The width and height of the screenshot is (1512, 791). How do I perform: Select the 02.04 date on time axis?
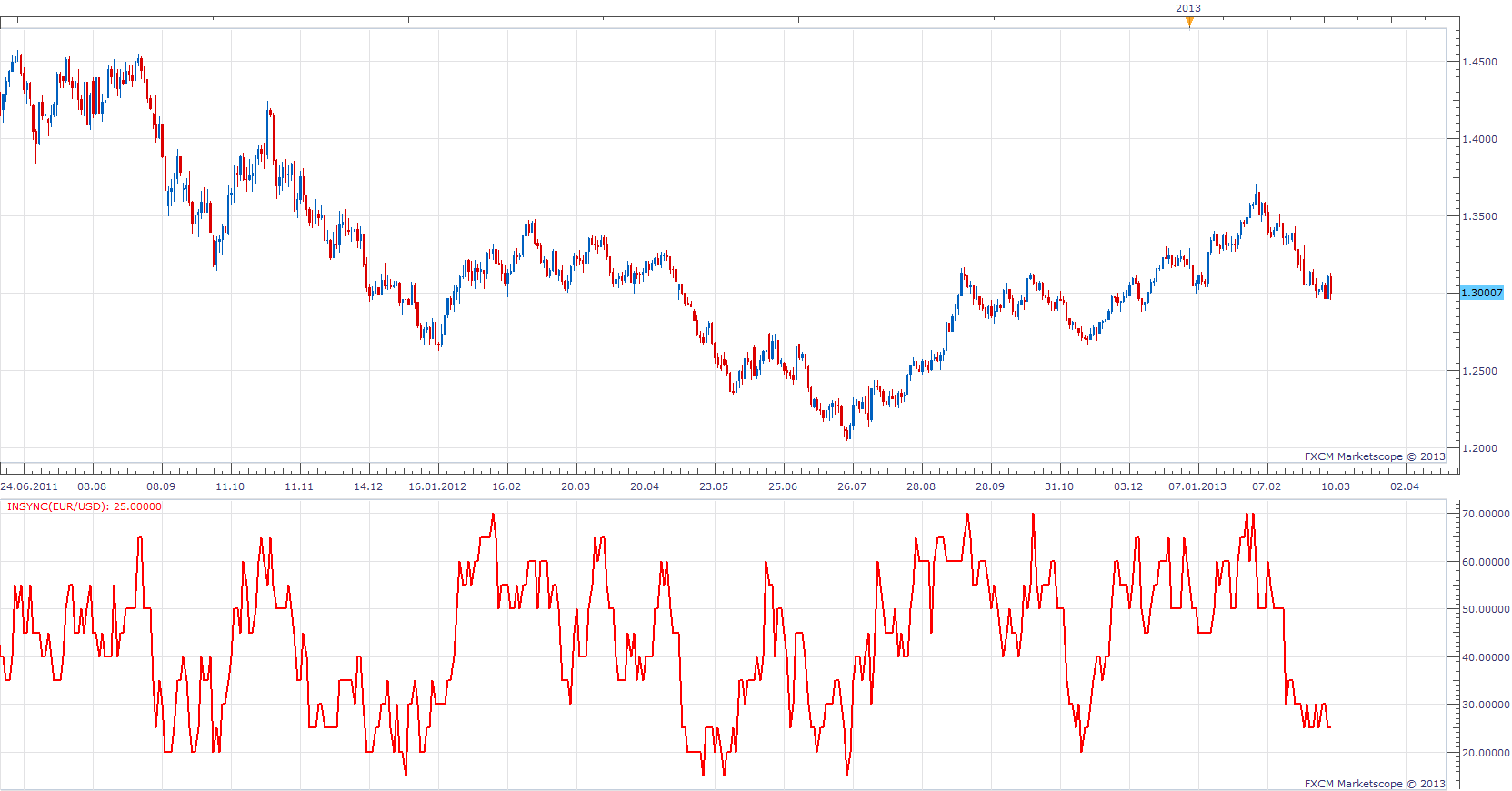point(1405,486)
